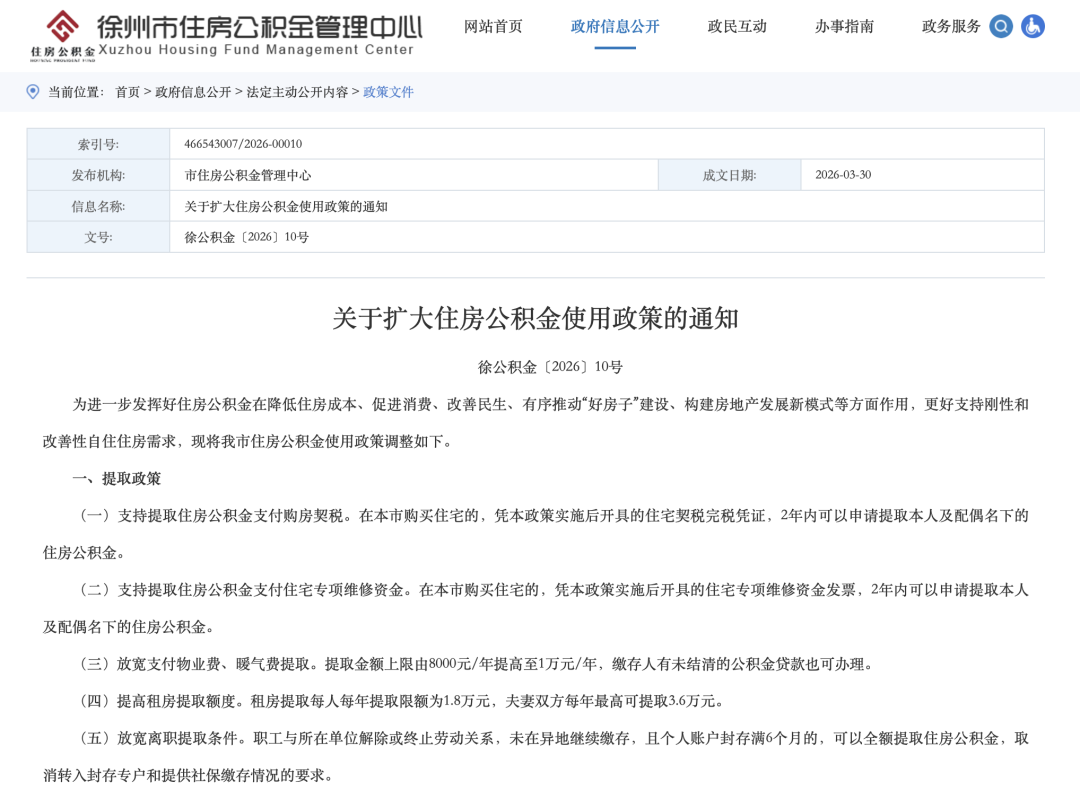Open the 法定主动公开内容 breadcrumb link
Viewport: 1080px width, 791px height.
(297, 92)
